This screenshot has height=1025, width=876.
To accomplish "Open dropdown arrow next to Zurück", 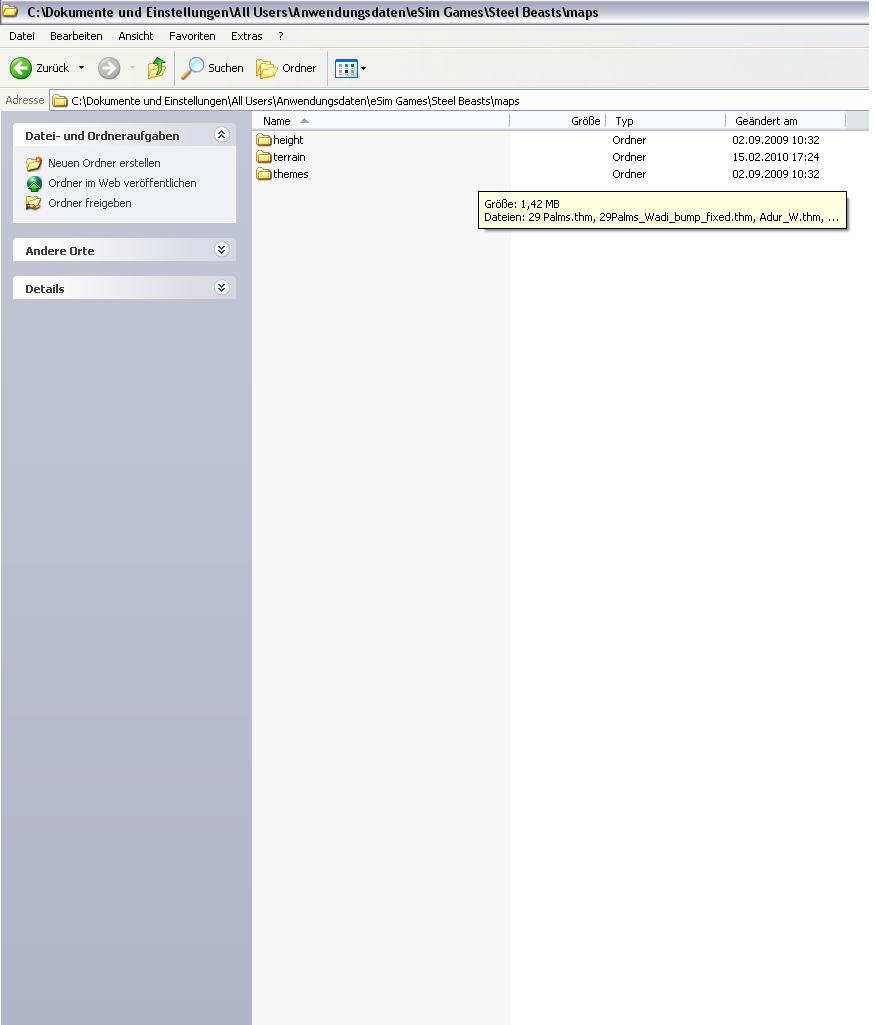I will click(x=82, y=68).
